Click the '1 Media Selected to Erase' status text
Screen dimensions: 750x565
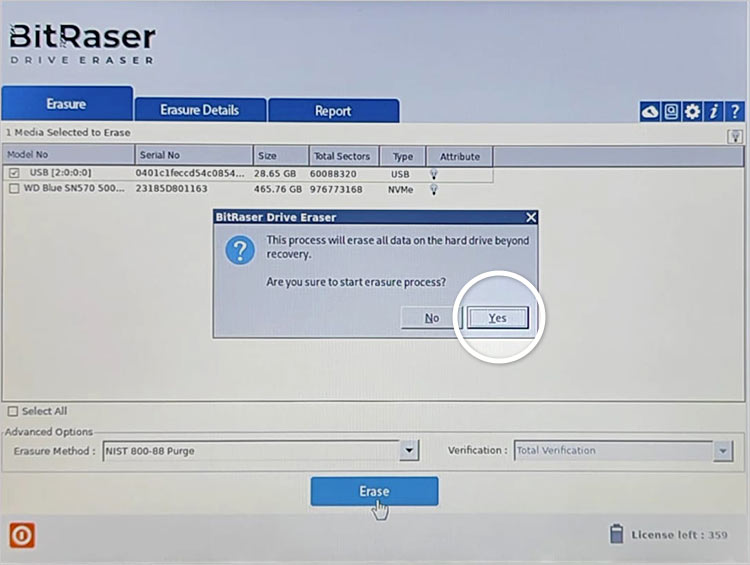click(68, 133)
